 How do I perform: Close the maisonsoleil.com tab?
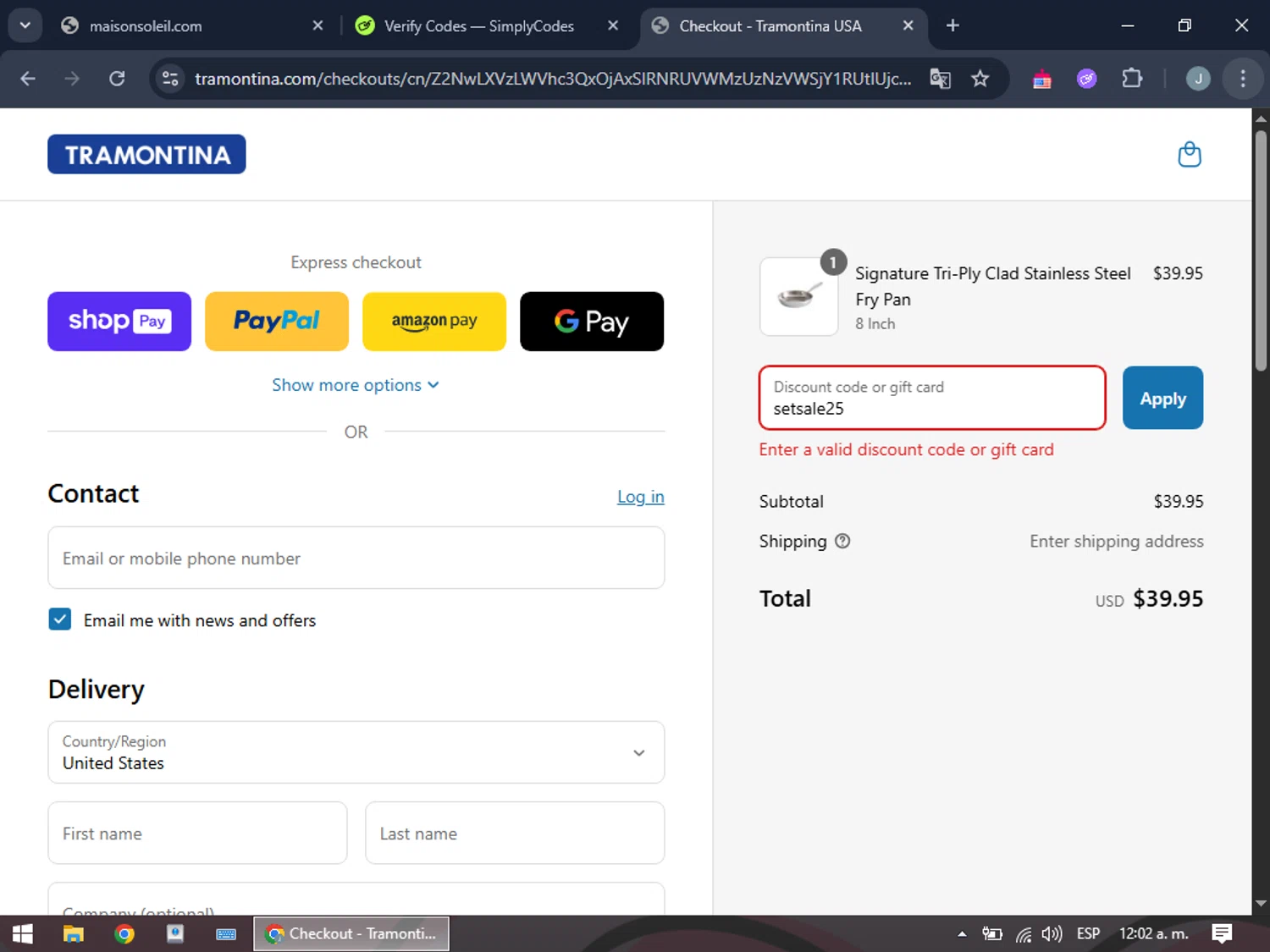click(x=317, y=25)
